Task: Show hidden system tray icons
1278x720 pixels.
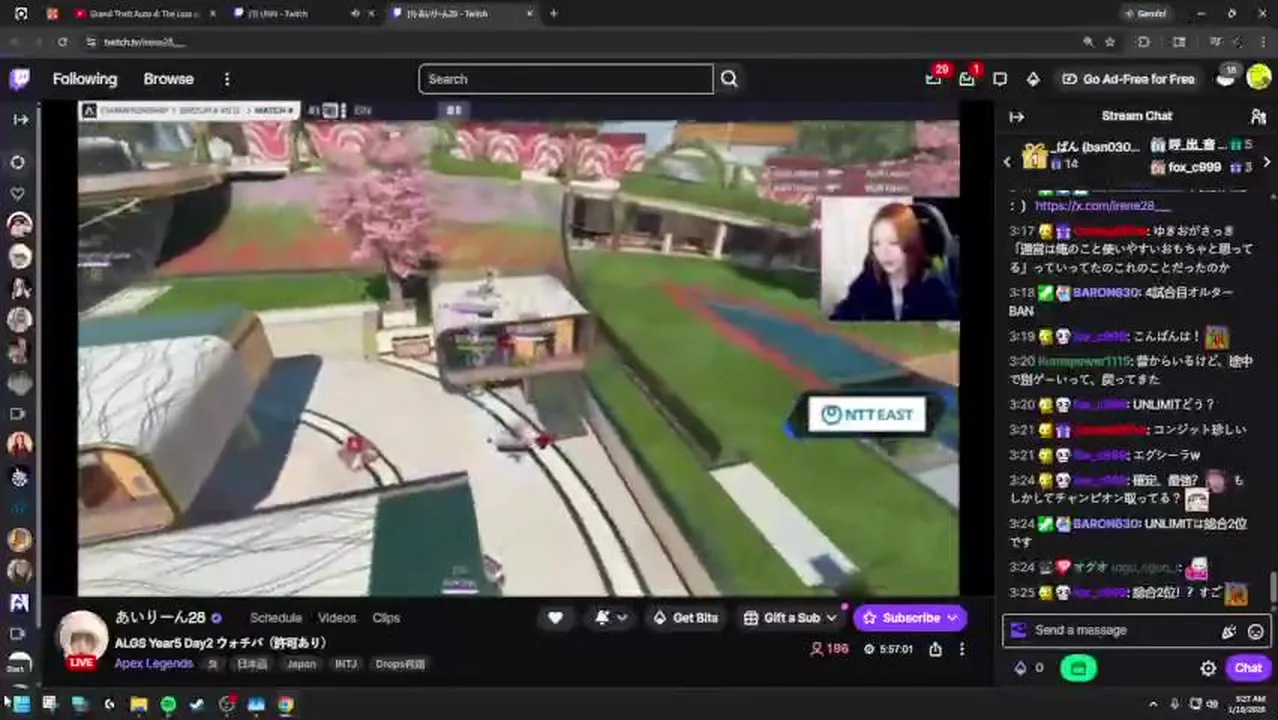Action: (x=1153, y=704)
